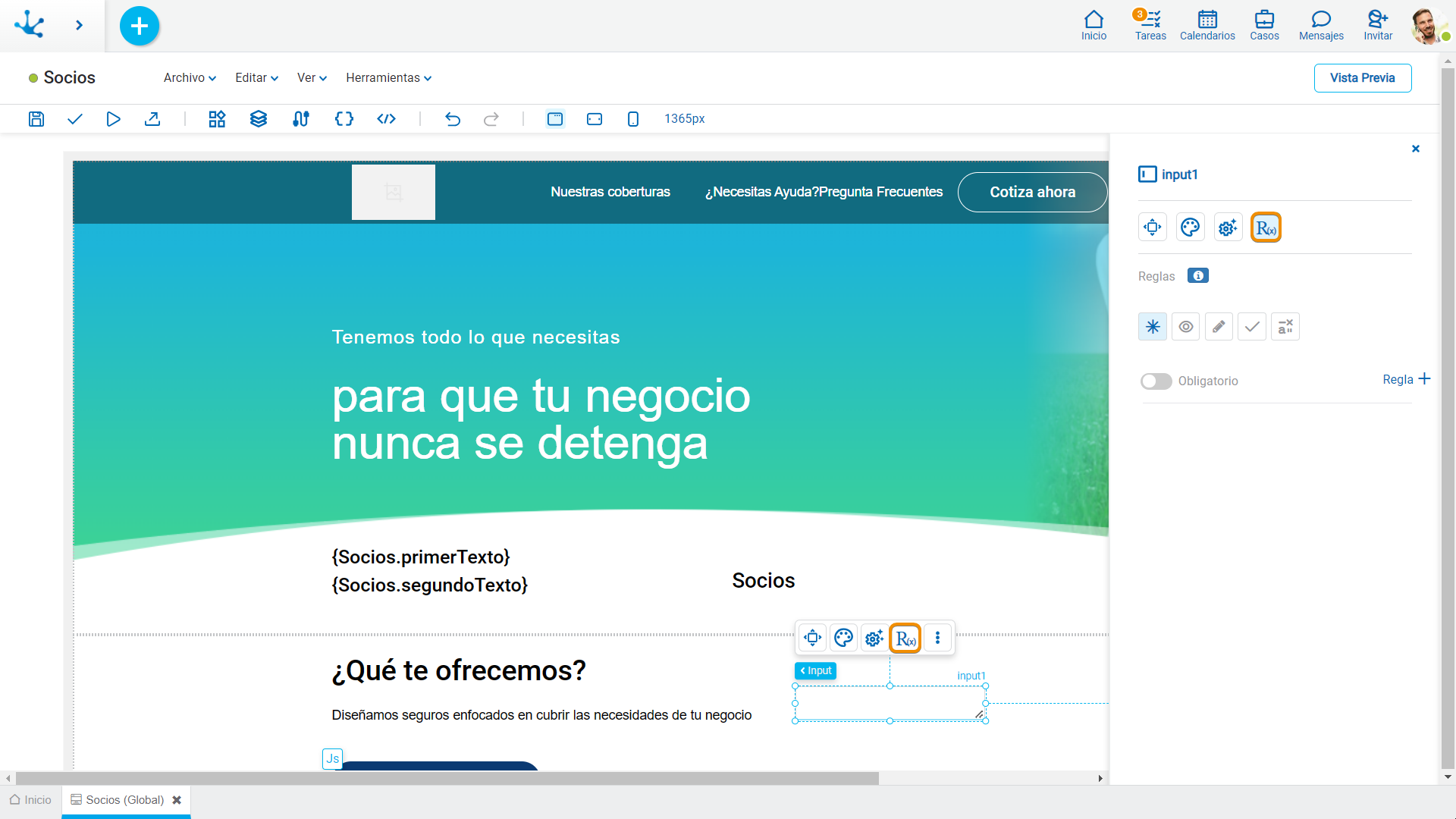
Task: Click the Cotiza ahora button
Action: tap(1032, 193)
